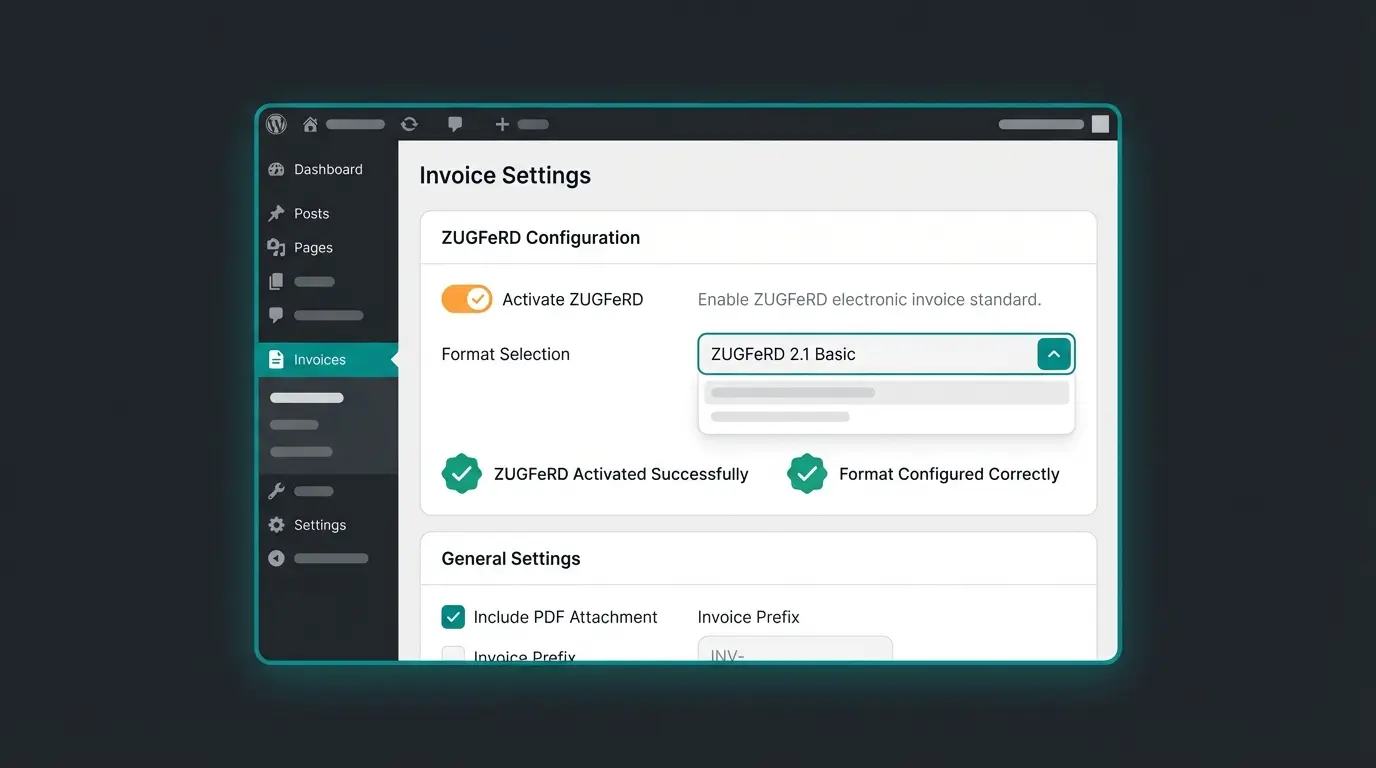The height and width of the screenshot is (768, 1376).
Task: Navigate to the Posts menu item
Action: click(x=313, y=213)
